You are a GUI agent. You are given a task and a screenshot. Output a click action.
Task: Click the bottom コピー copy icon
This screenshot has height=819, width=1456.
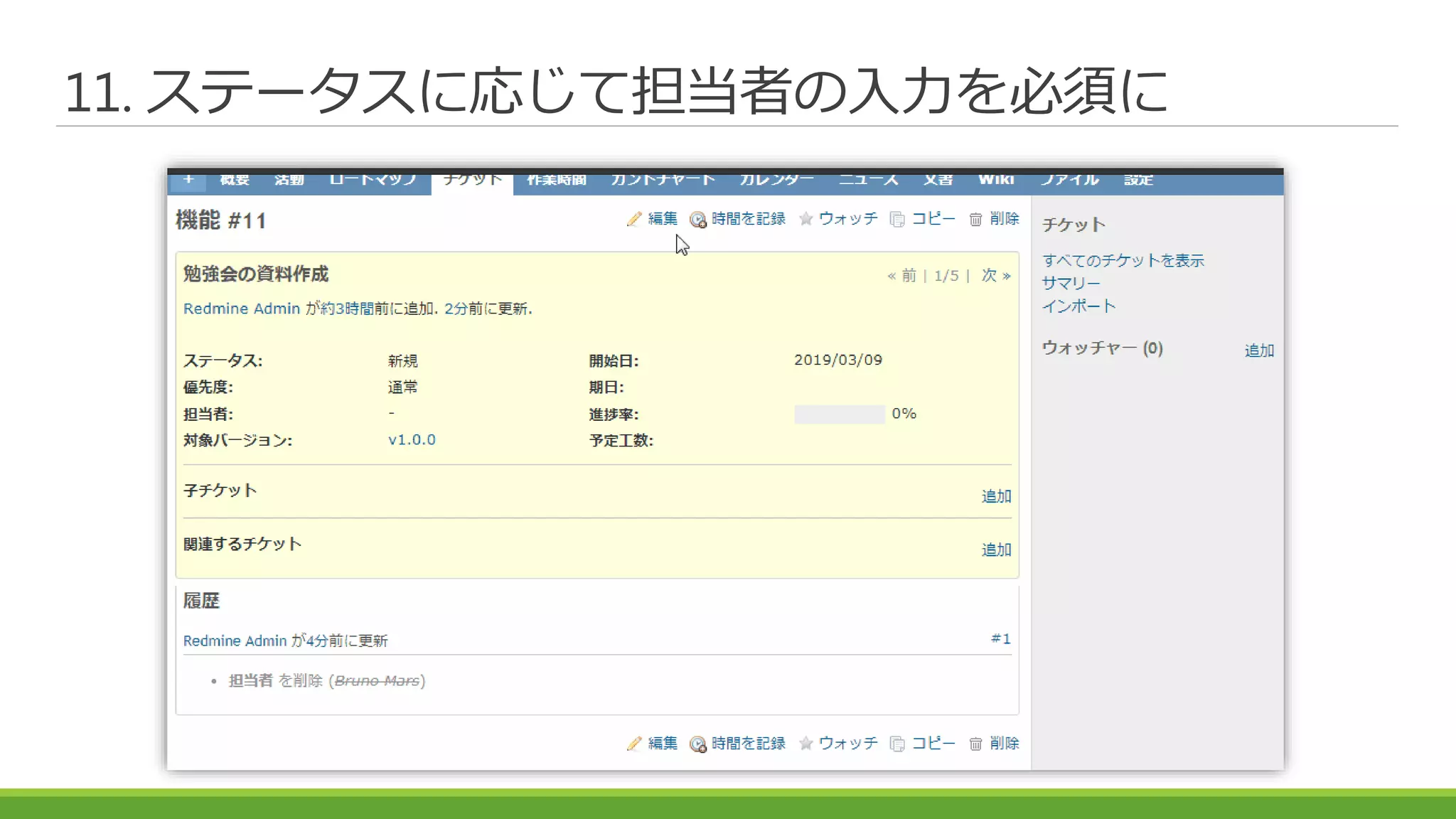point(897,744)
